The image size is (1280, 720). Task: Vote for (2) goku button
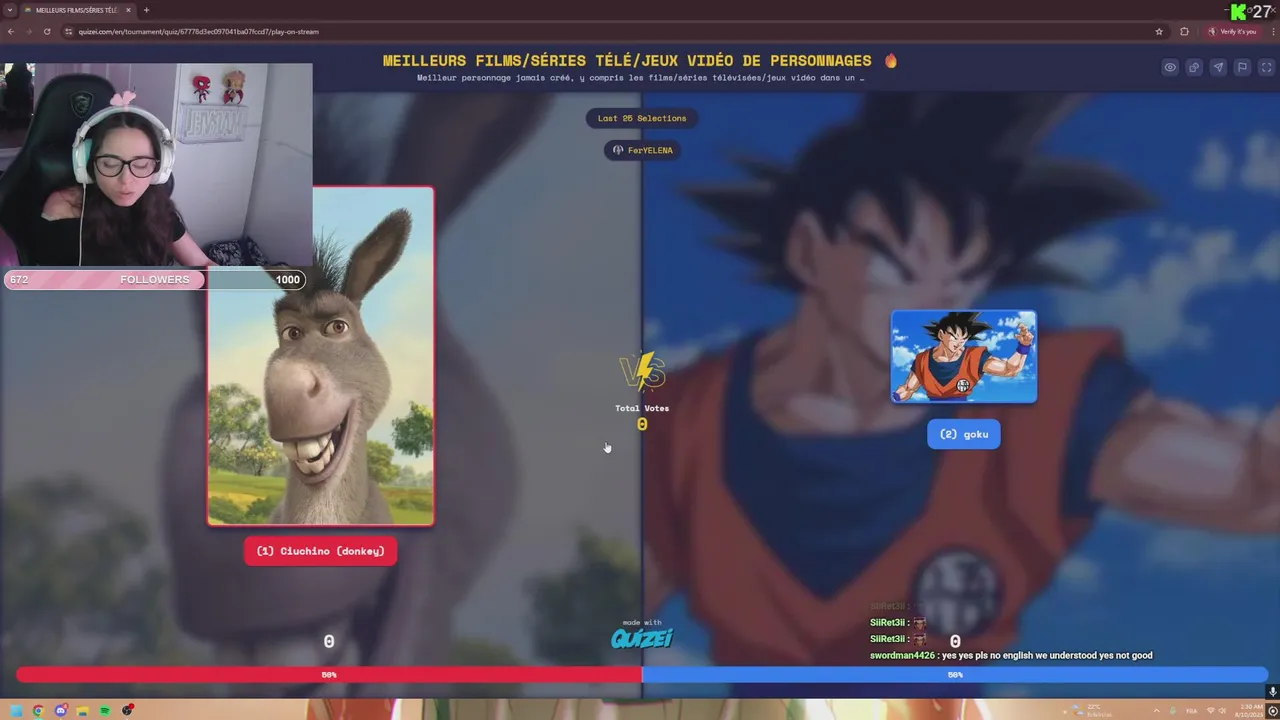tap(963, 434)
